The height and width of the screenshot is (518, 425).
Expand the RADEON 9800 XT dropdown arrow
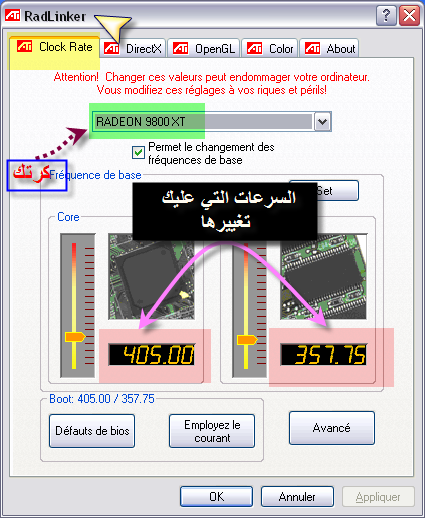322,121
